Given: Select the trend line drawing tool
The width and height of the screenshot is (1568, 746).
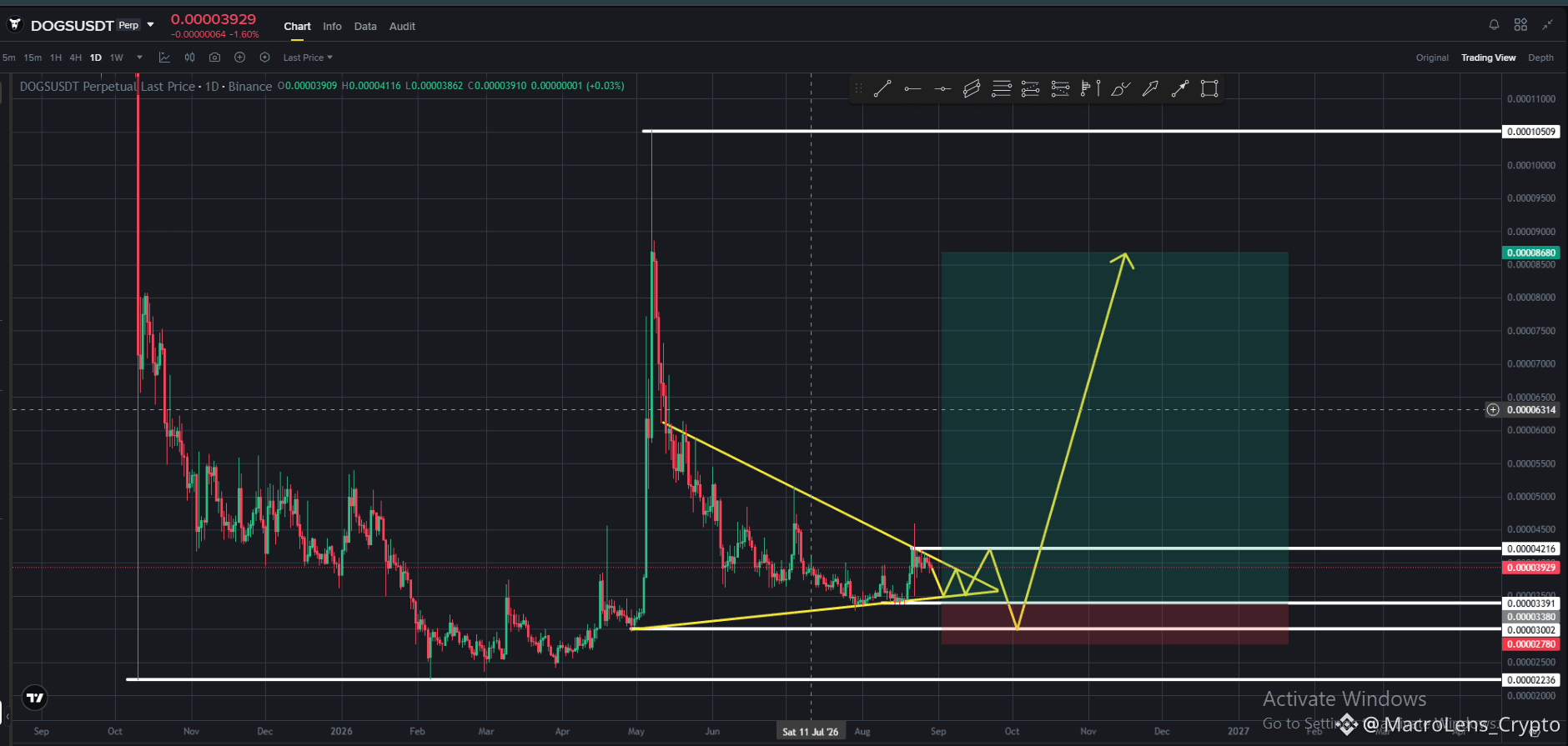Looking at the screenshot, I should (x=882, y=88).
